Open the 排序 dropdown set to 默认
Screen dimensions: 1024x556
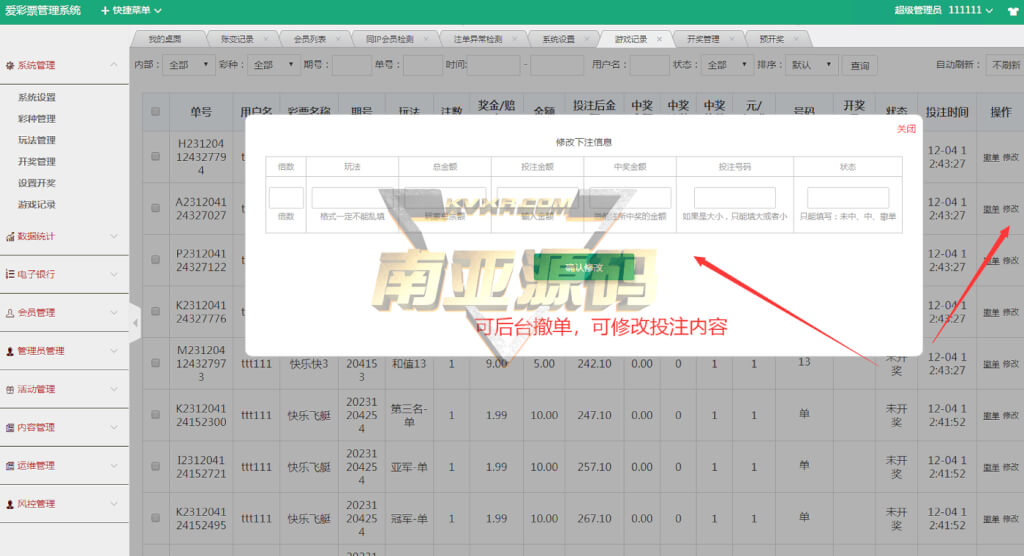(x=812, y=65)
